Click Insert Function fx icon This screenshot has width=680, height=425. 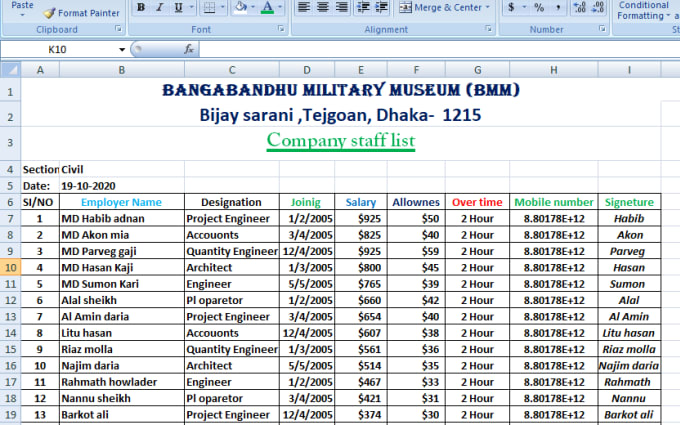point(189,49)
